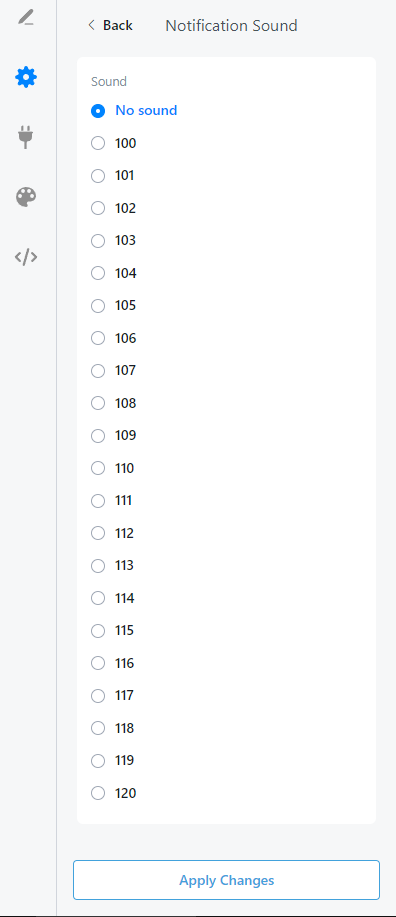
Task: Apply Changes to notification sound
Action: point(226,880)
